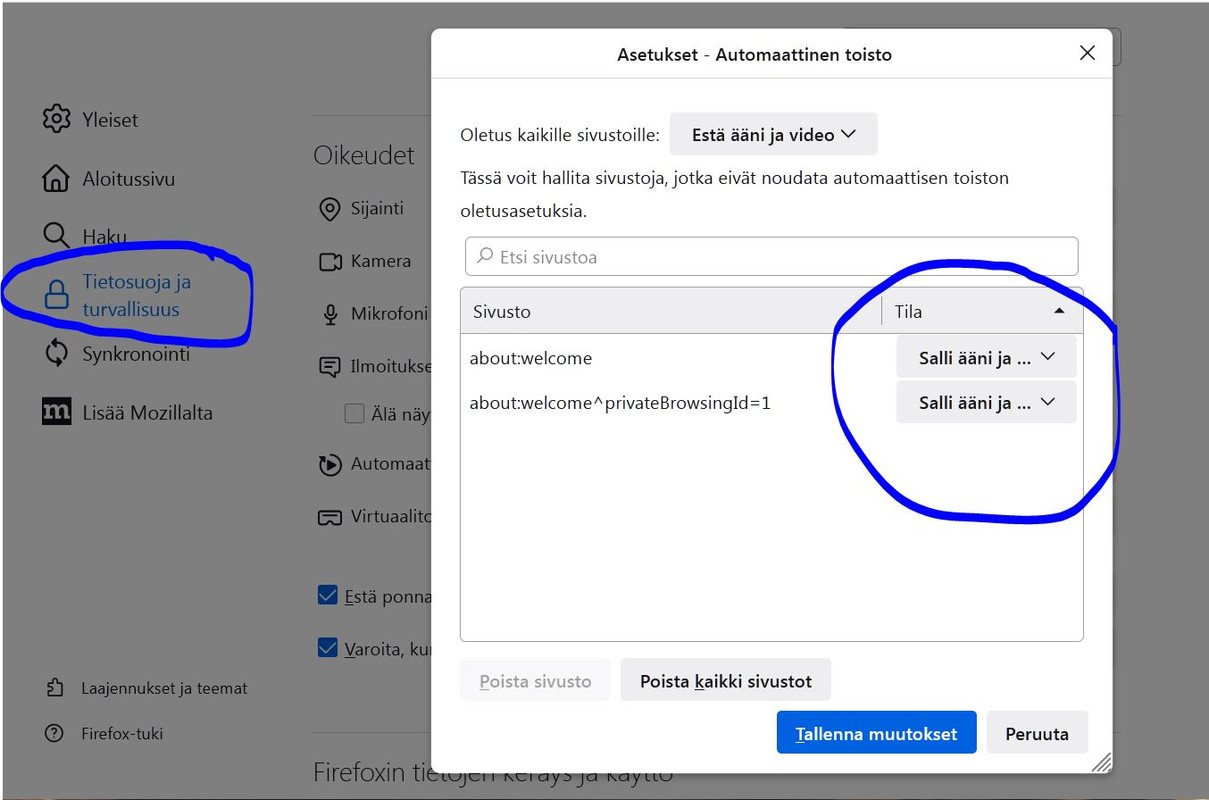Open Yleiset settings gear icon
1209x800 pixels.
pyautogui.click(x=56, y=119)
